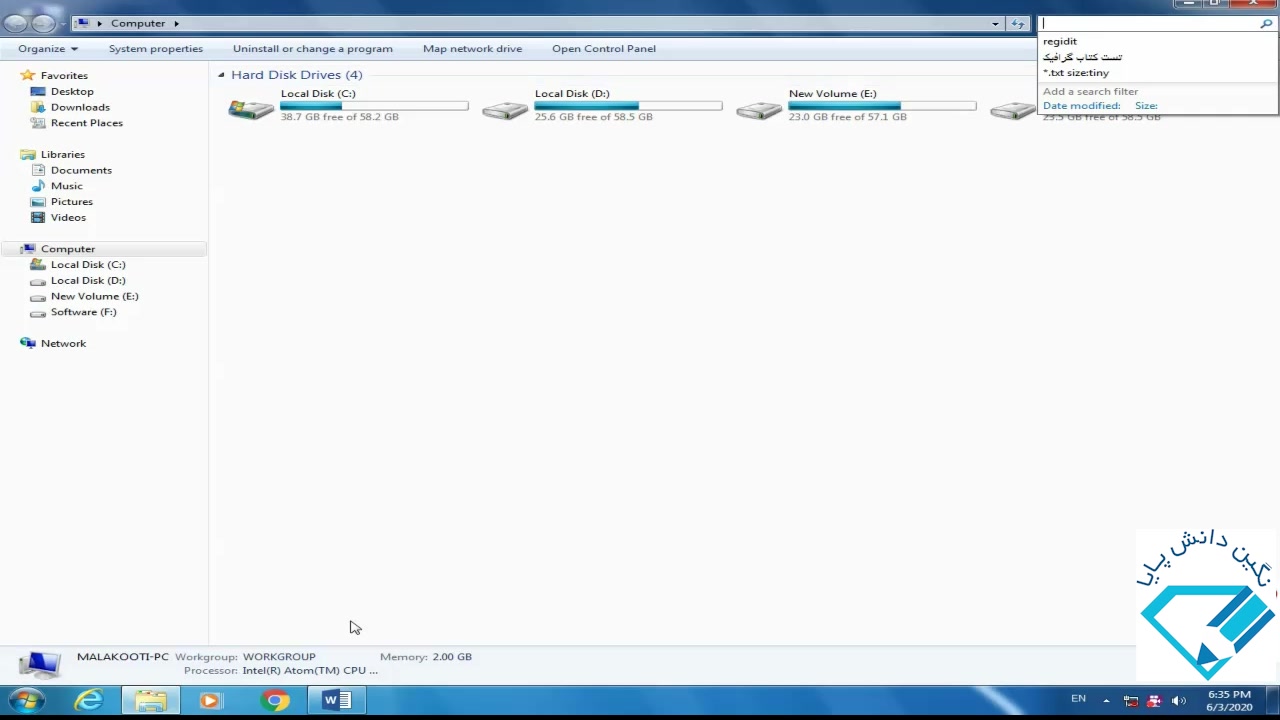The height and width of the screenshot is (720, 1280).
Task: Click System properties in the toolbar
Action: 156,49
